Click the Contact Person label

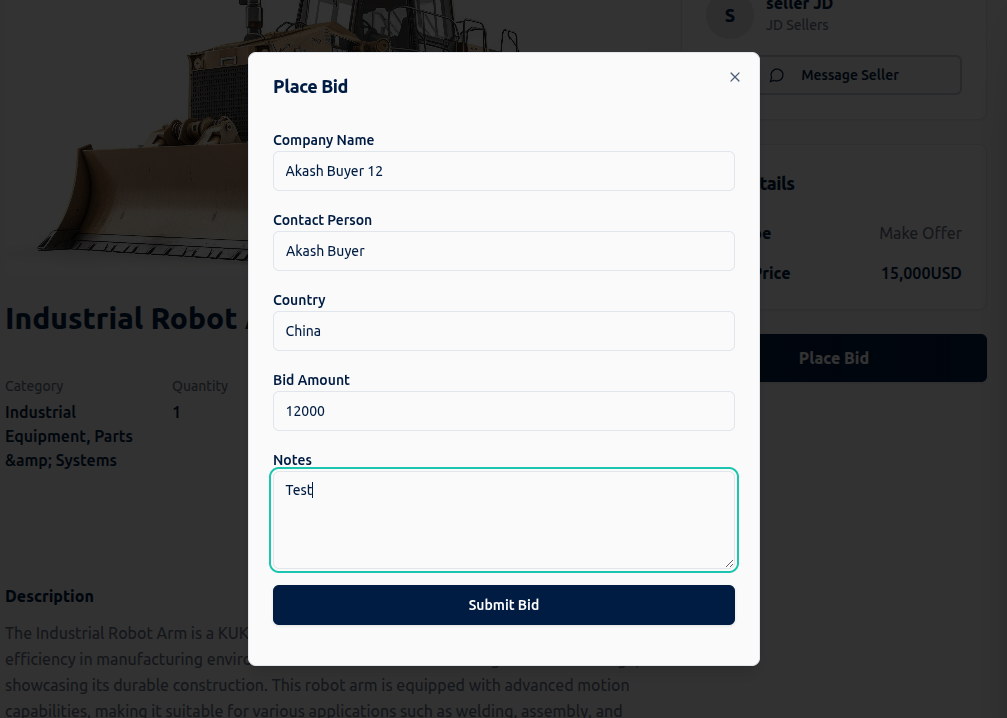322,220
